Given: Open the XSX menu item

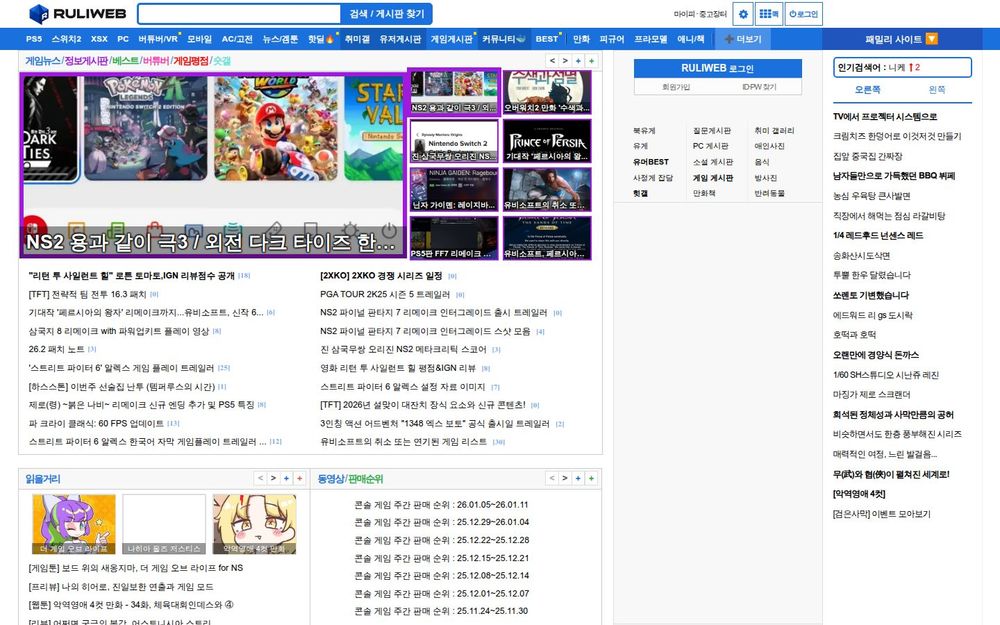Looking at the screenshot, I should pyautogui.click(x=99, y=39).
